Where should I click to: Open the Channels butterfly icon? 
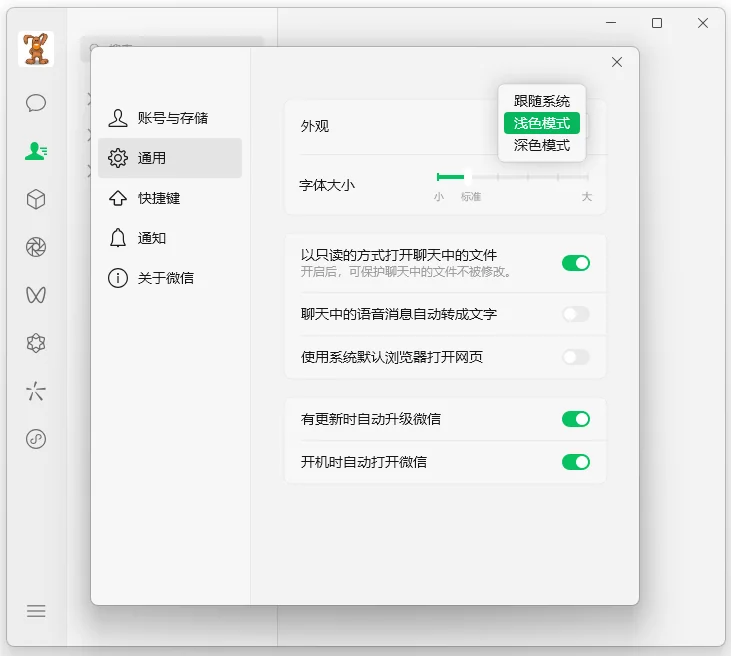coord(36,295)
